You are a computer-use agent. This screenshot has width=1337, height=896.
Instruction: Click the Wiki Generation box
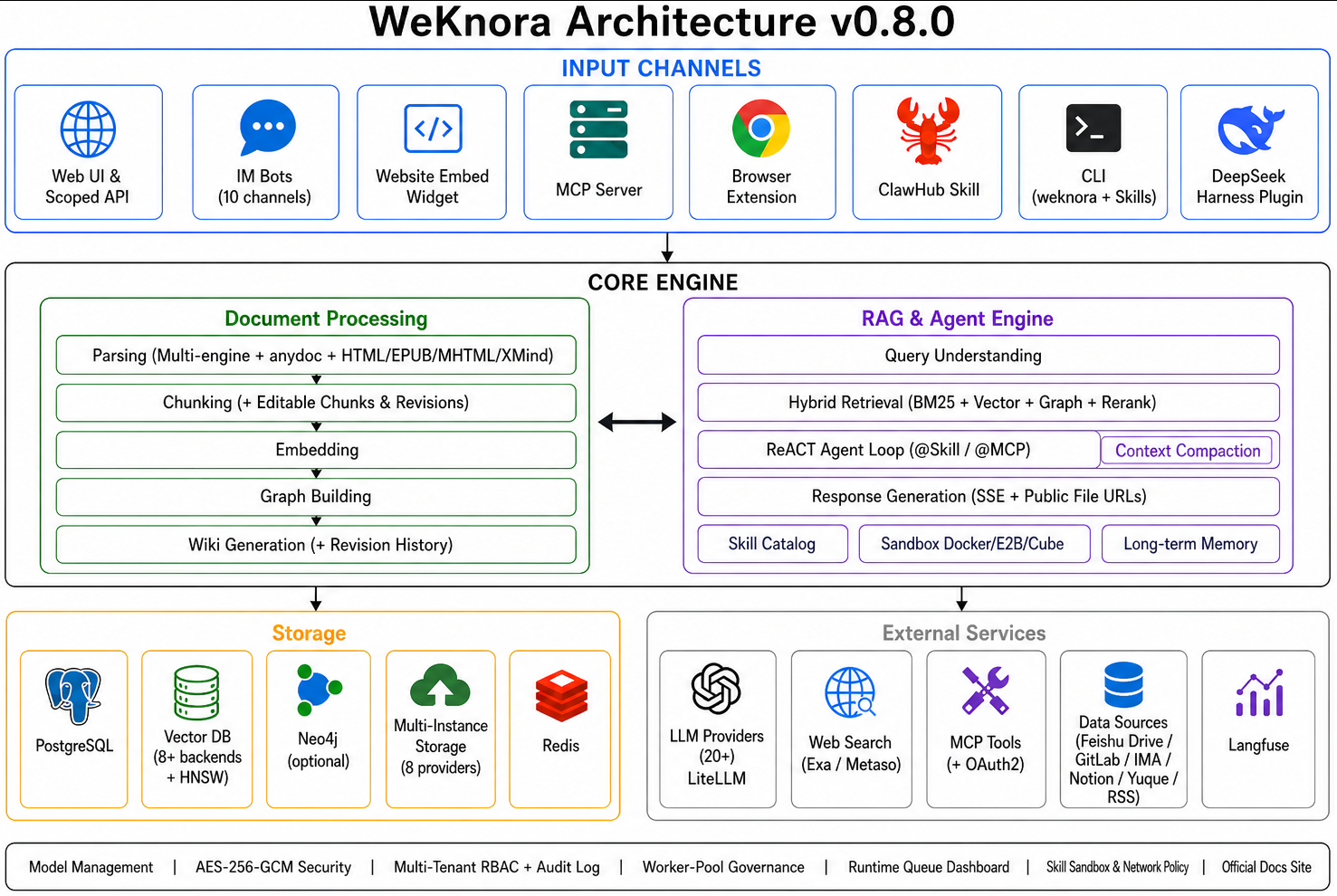[316, 545]
